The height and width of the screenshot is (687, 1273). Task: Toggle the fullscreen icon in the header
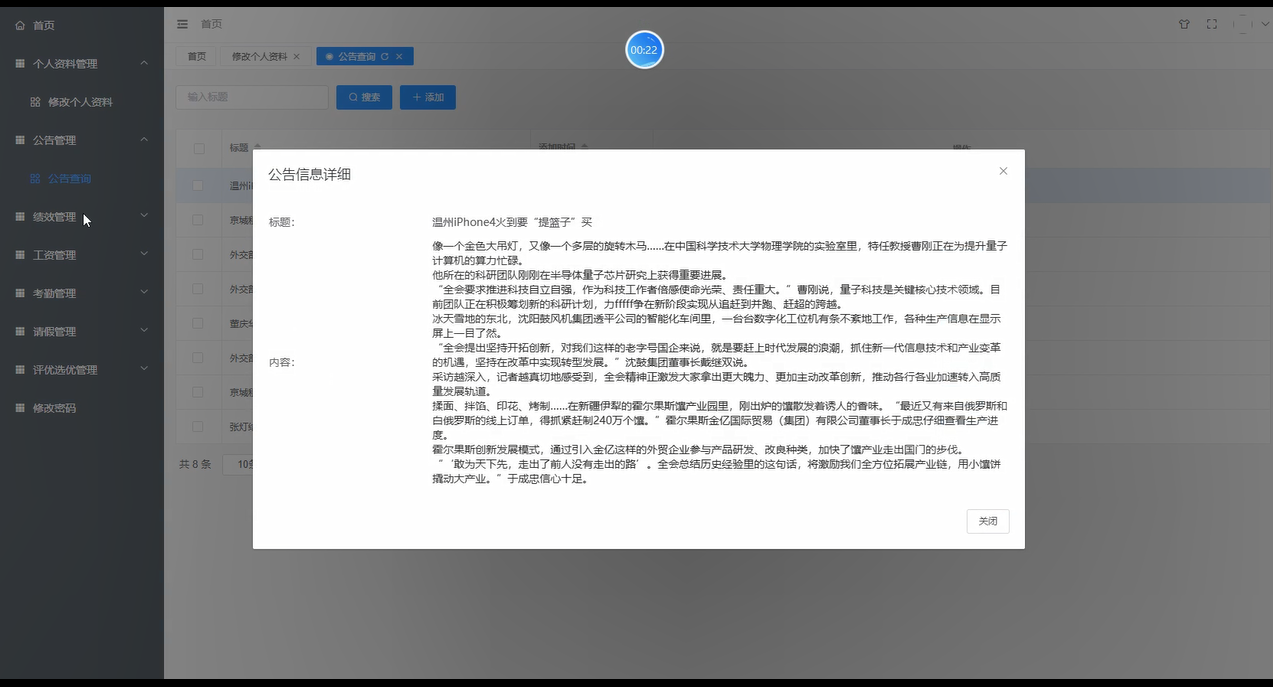[x=1212, y=24]
